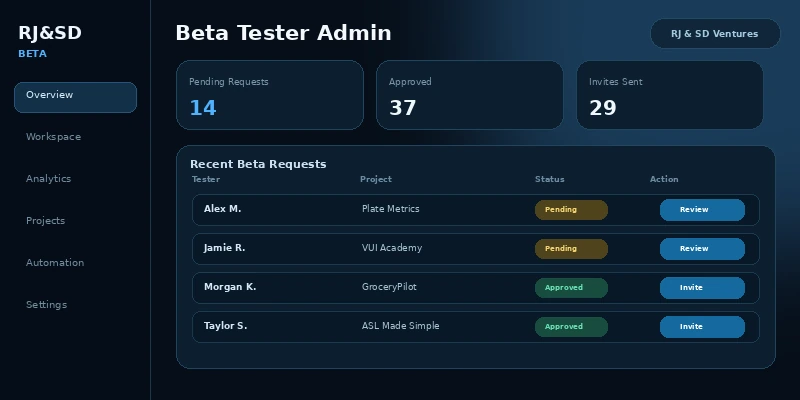Review Alex M.'s beta request
The height and width of the screenshot is (400, 800).
(702, 210)
